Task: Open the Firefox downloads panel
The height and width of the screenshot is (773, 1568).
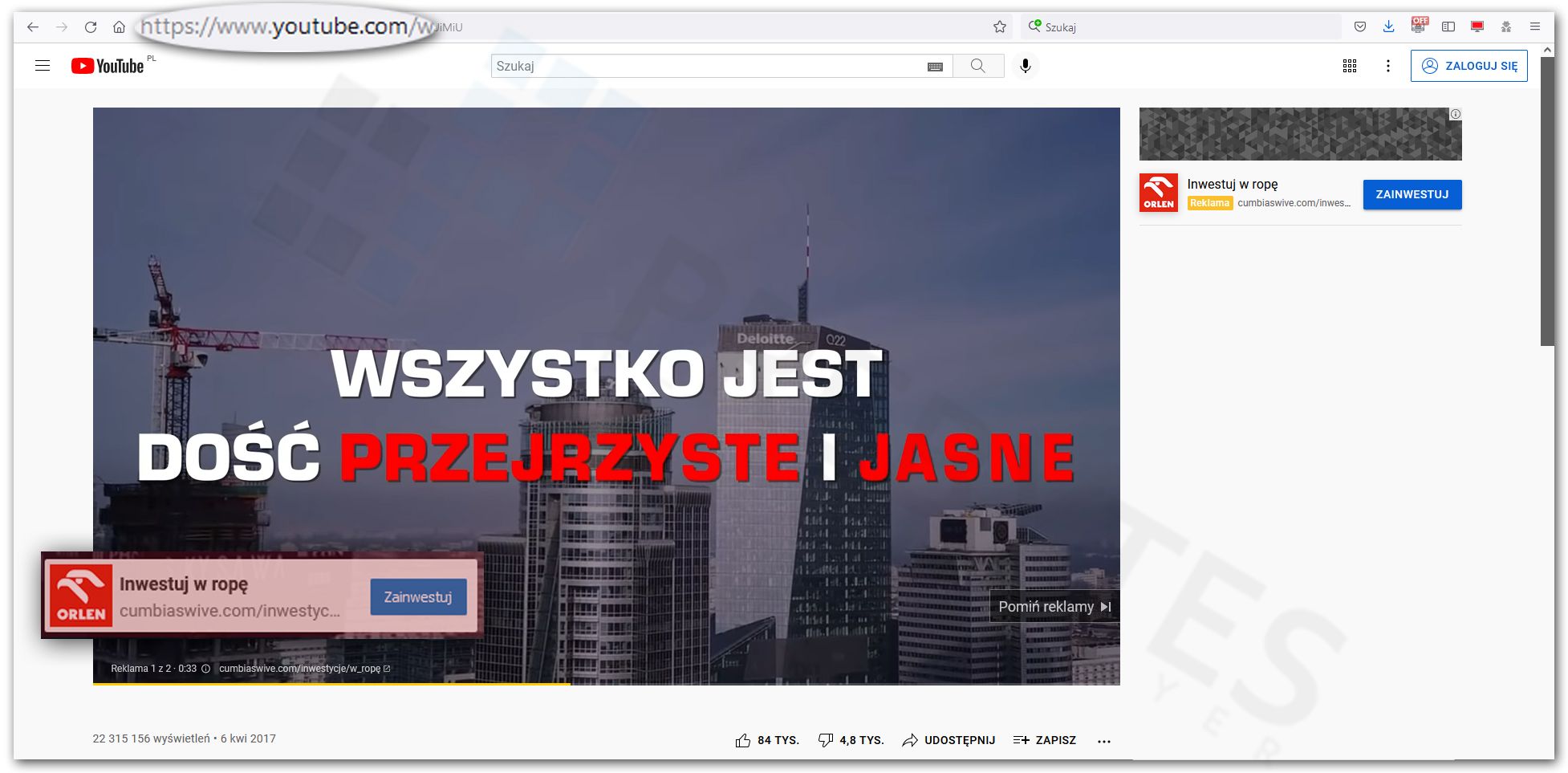Action: 1388,26
